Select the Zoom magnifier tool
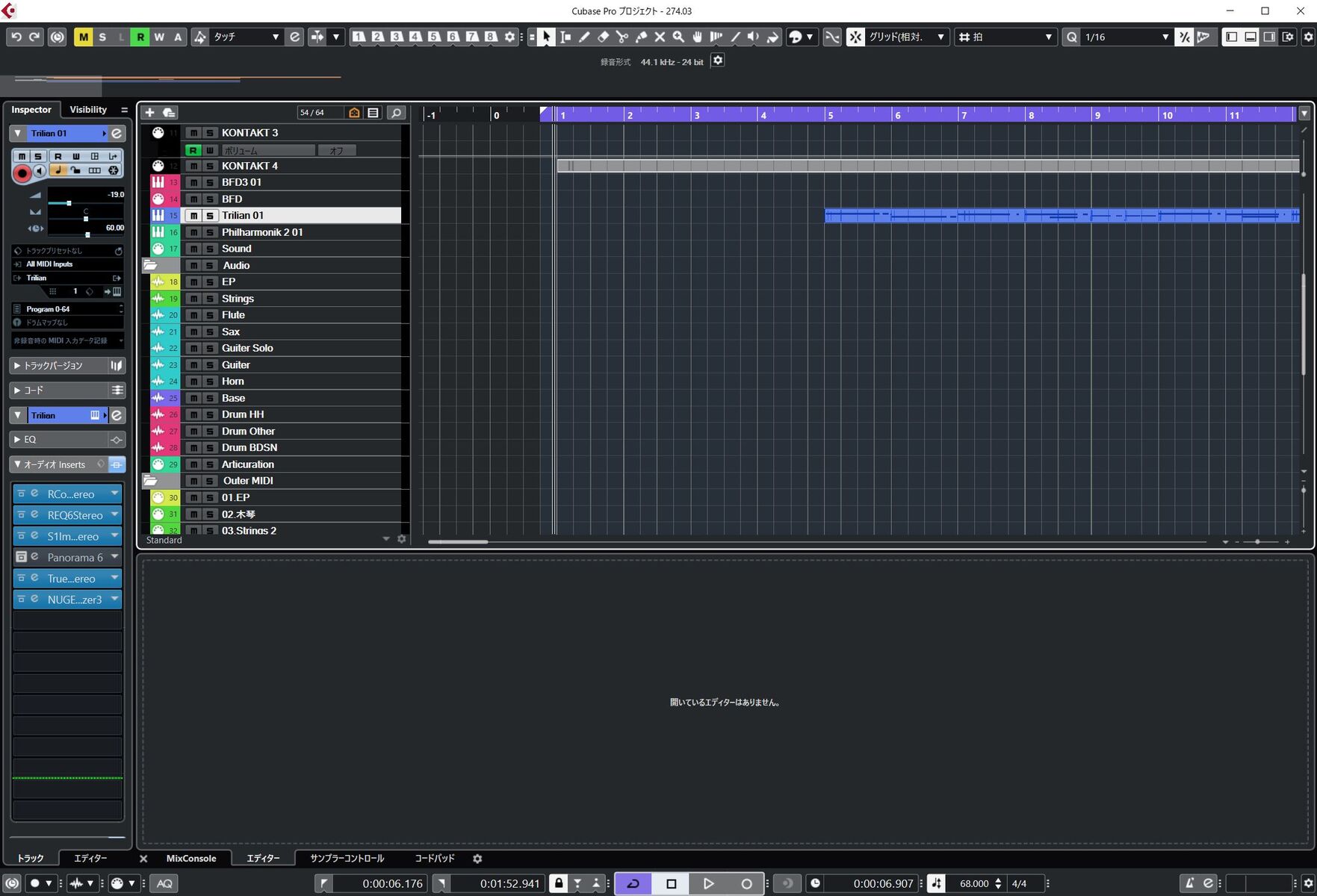Viewport: 1317px width, 896px height. 678,37
